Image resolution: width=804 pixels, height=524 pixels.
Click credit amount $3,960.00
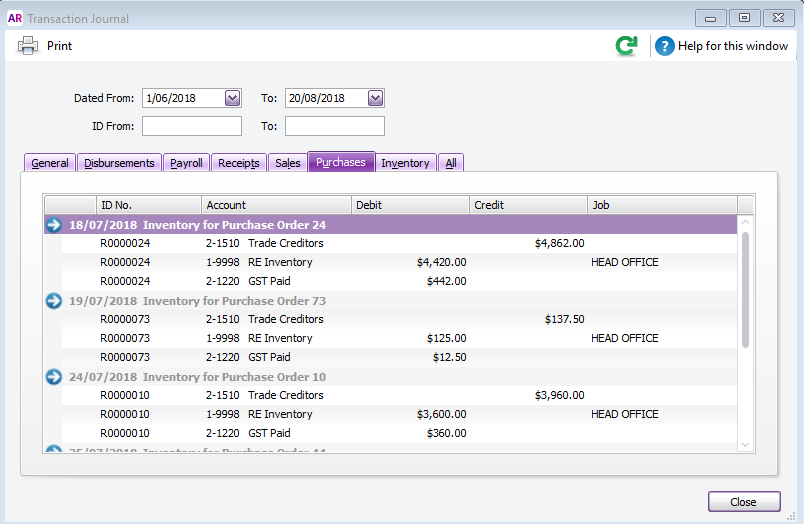point(559,395)
